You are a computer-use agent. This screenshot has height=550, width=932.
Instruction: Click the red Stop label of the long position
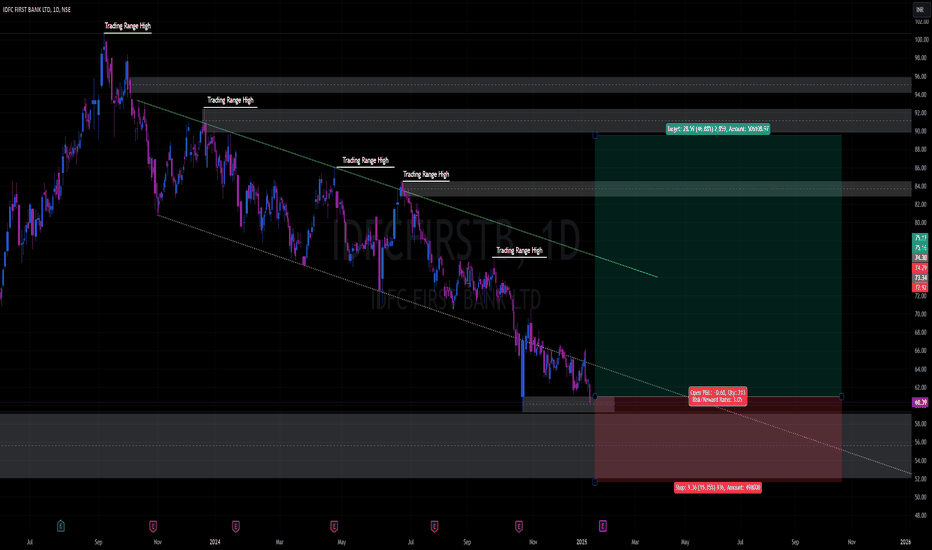[718, 488]
